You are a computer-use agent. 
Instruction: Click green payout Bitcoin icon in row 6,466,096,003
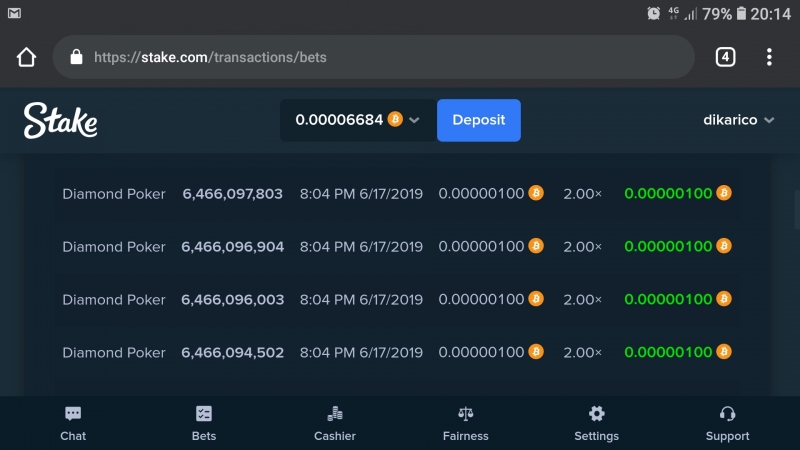click(723, 298)
